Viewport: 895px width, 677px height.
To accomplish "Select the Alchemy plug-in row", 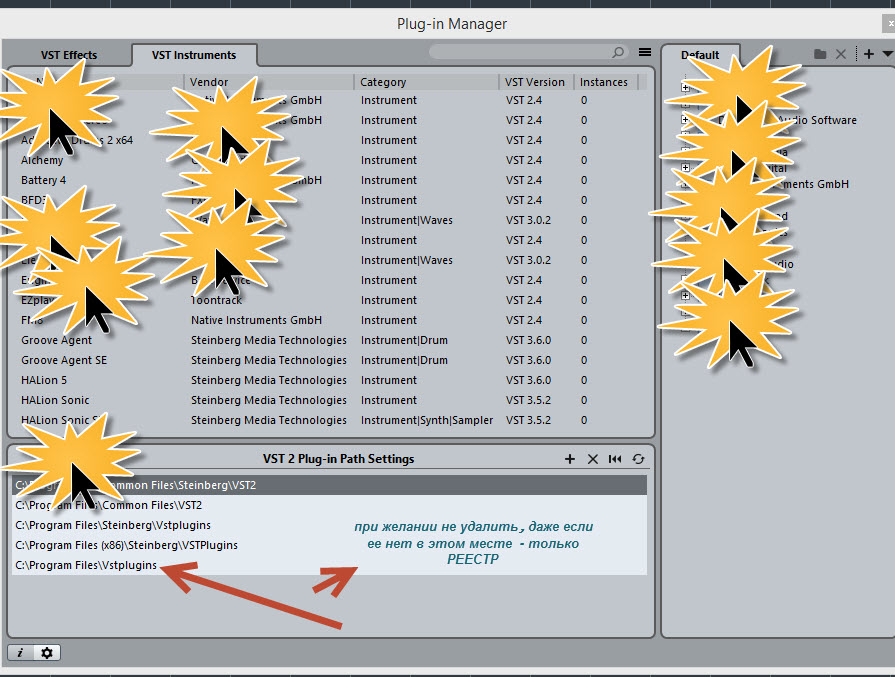I will [42, 160].
